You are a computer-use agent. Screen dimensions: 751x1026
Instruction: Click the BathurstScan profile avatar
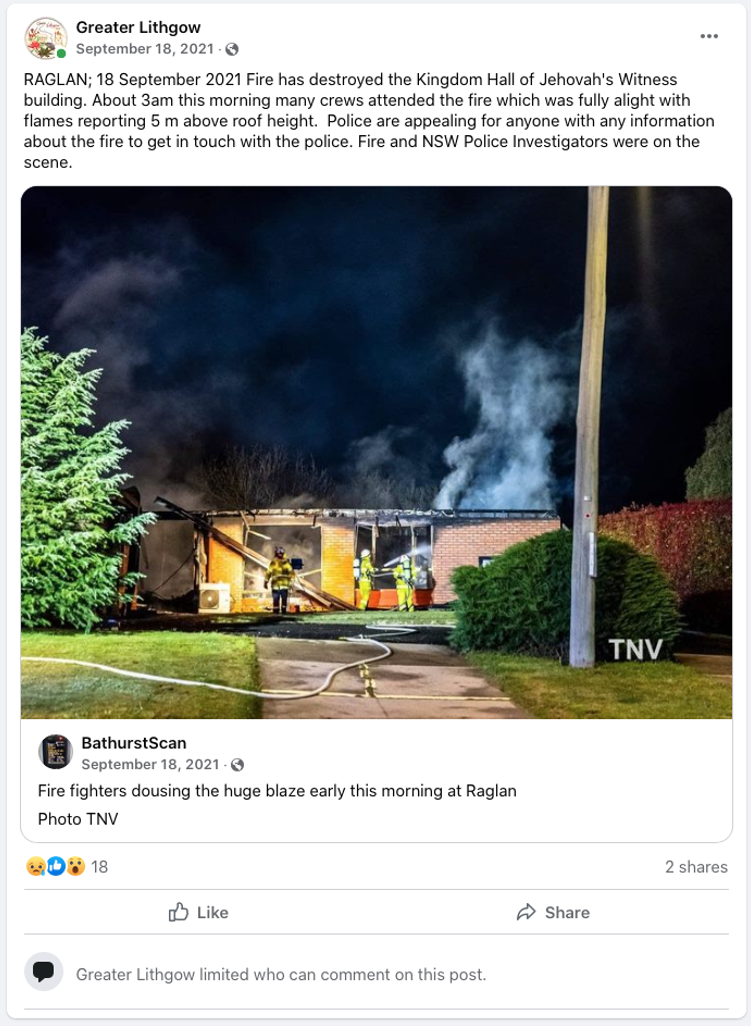pos(56,751)
